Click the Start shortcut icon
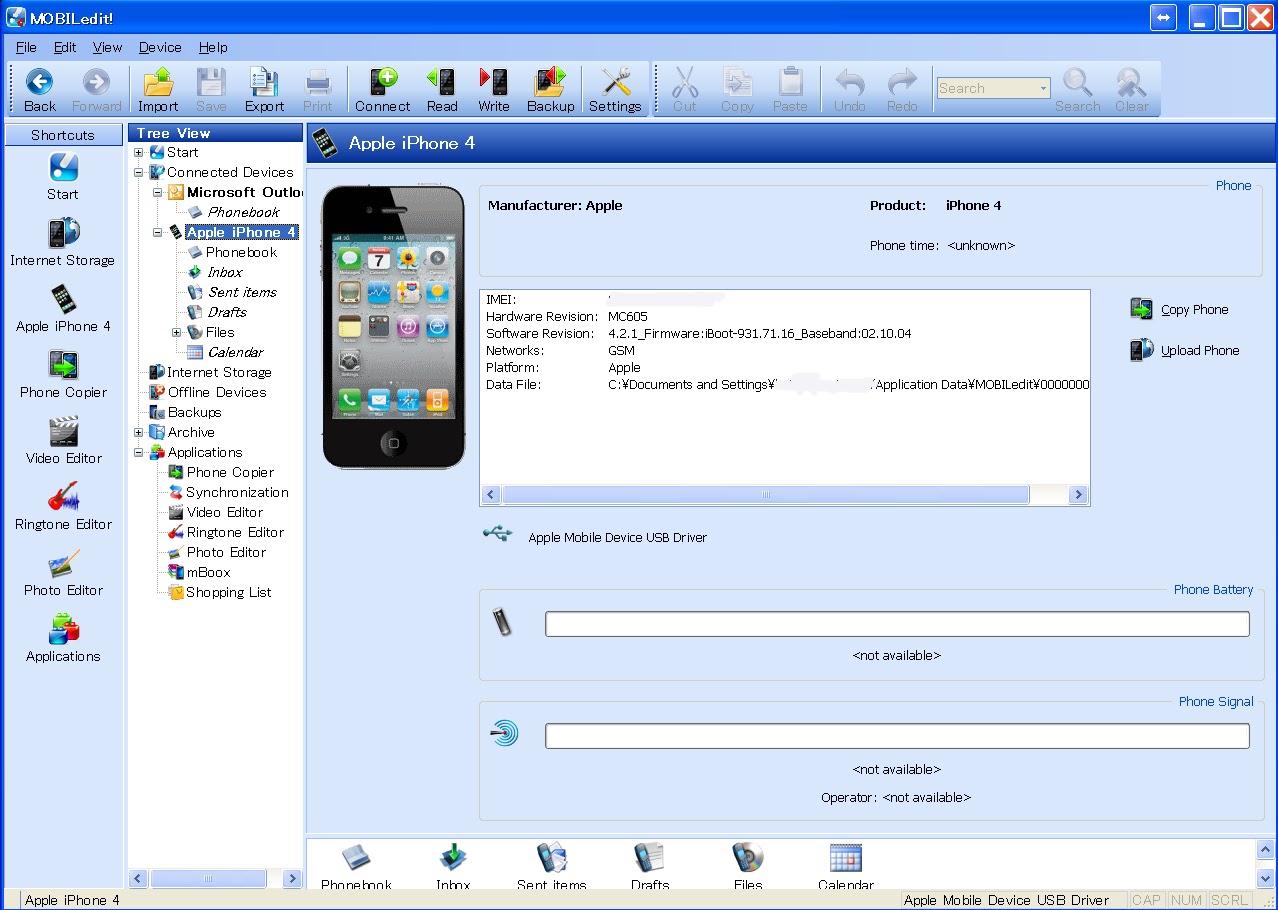This screenshot has width=1278, height=910. pyautogui.click(x=62, y=176)
